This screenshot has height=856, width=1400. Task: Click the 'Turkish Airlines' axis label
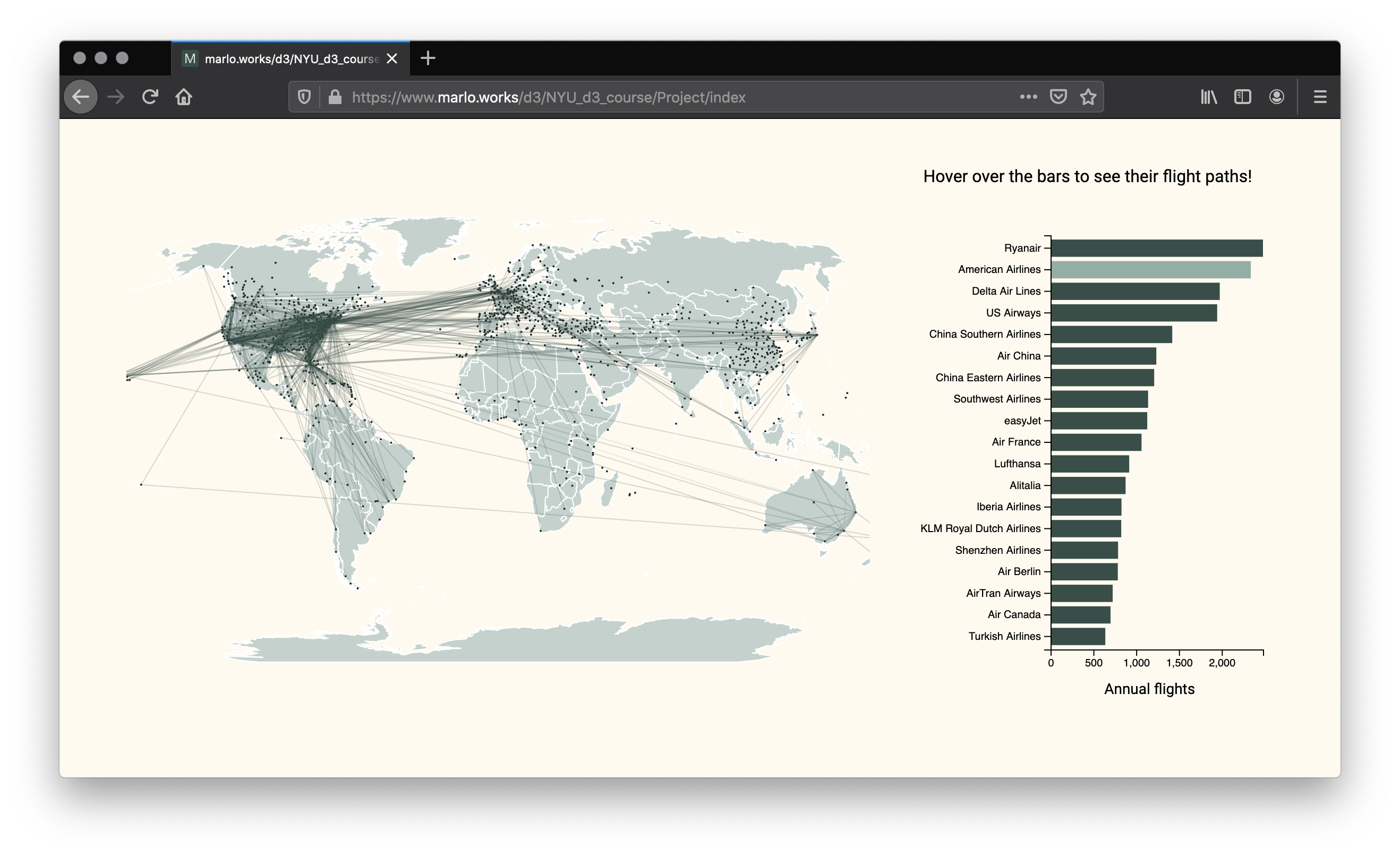(x=1004, y=637)
